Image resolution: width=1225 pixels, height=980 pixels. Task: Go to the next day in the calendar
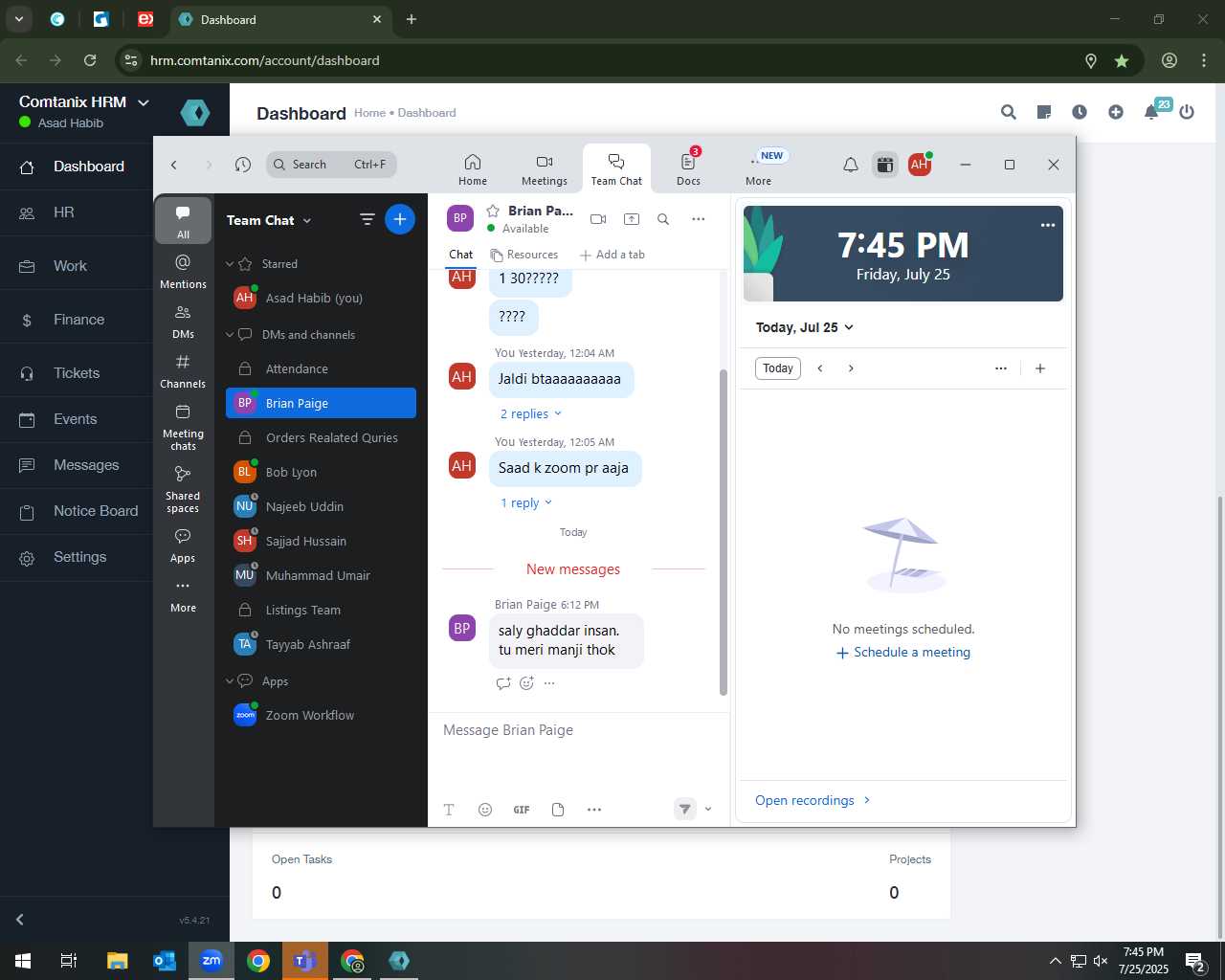[x=851, y=368]
